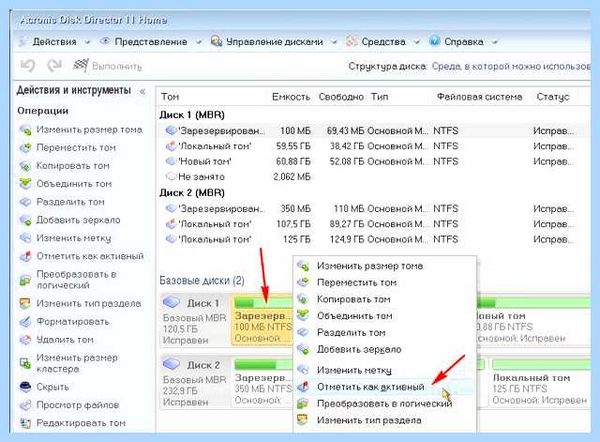The width and height of the screenshot is (600, 442).
Task: Open the Средства menu
Action: click(383, 42)
